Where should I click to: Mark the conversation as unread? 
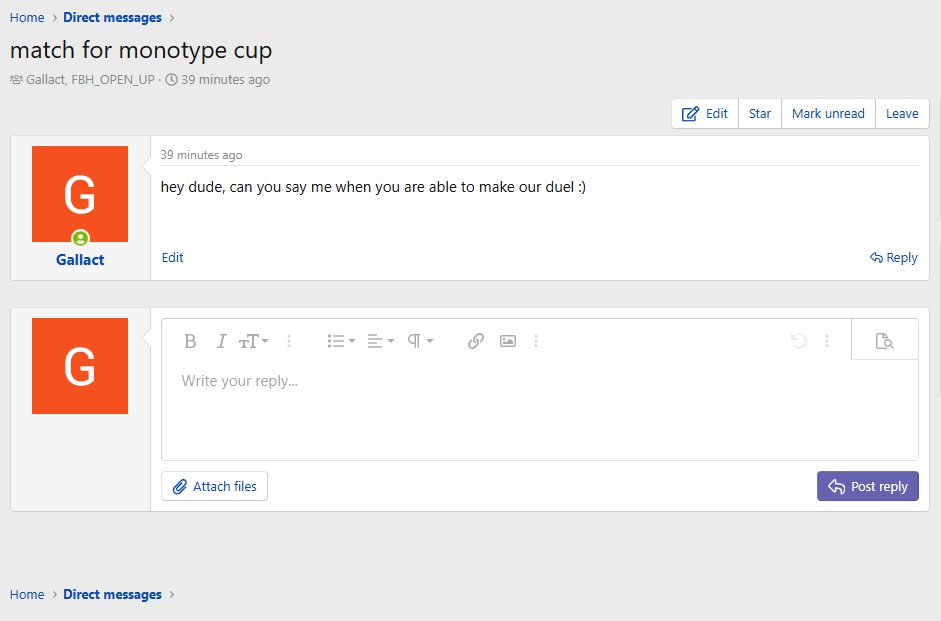pyautogui.click(x=828, y=114)
